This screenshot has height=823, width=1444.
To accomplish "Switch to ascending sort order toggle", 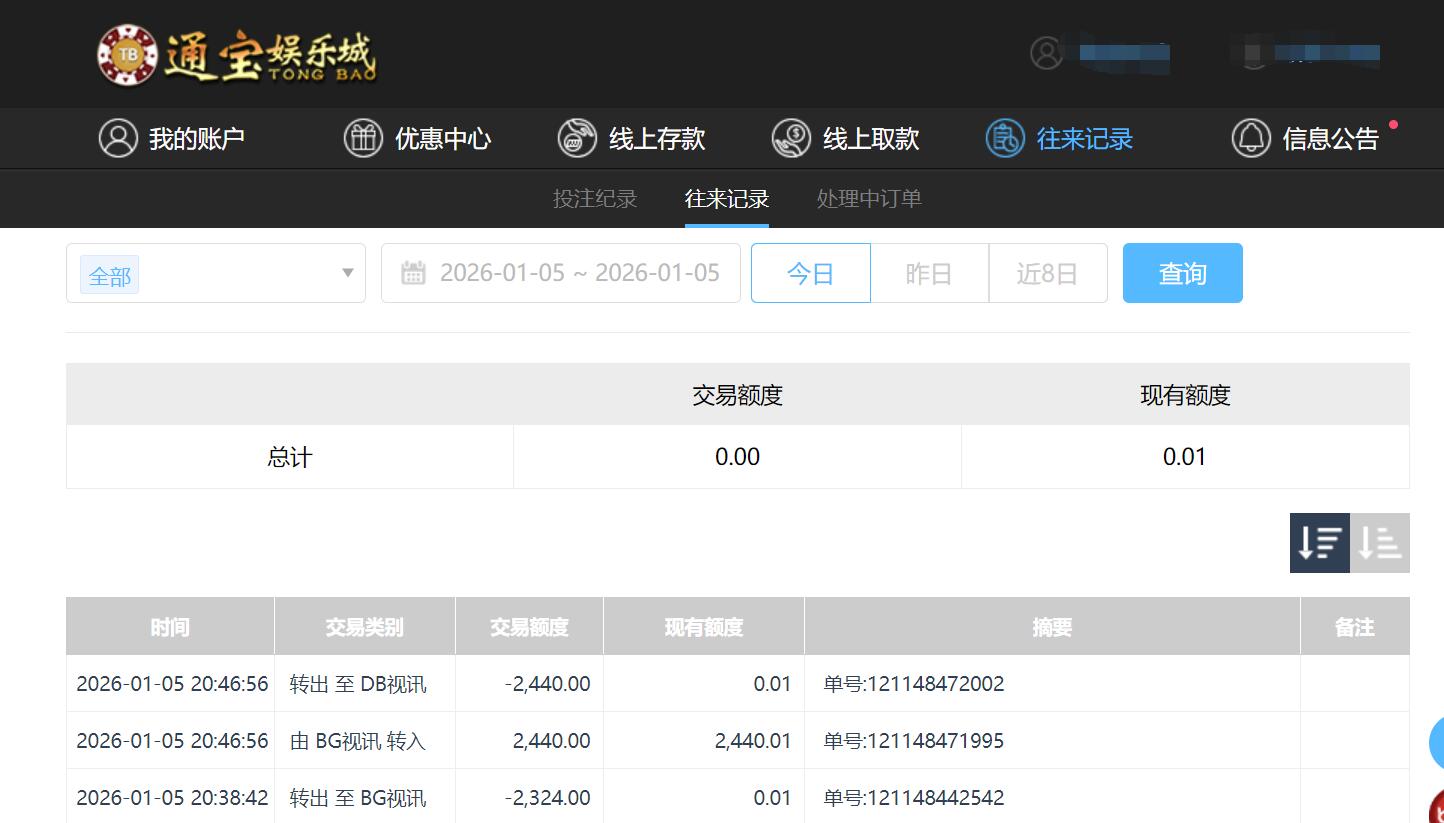I will [1380, 543].
